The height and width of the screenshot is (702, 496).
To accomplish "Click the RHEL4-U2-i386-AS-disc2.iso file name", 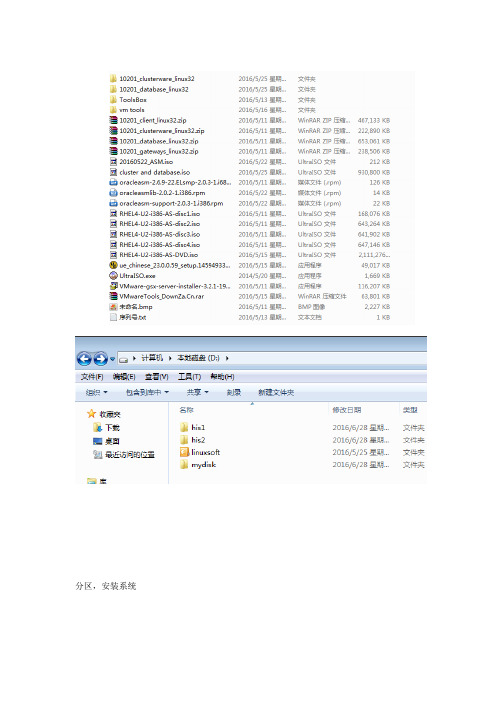I will [x=159, y=224].
